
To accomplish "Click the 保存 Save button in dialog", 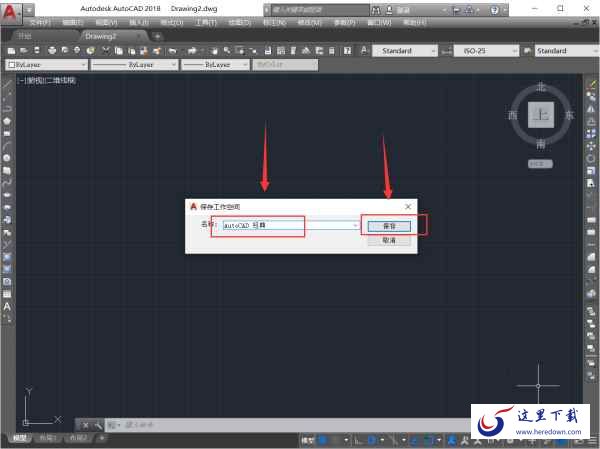I will coord(389,226).
